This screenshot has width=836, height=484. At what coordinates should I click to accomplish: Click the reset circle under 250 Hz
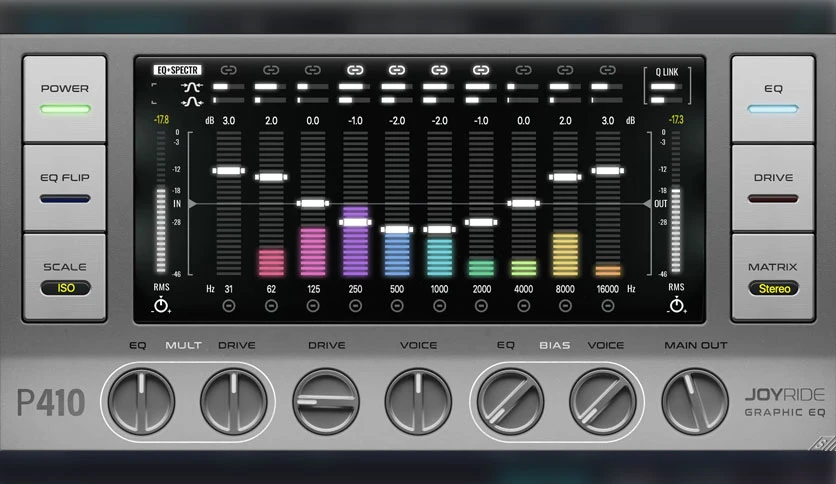[x=355, y=306]
